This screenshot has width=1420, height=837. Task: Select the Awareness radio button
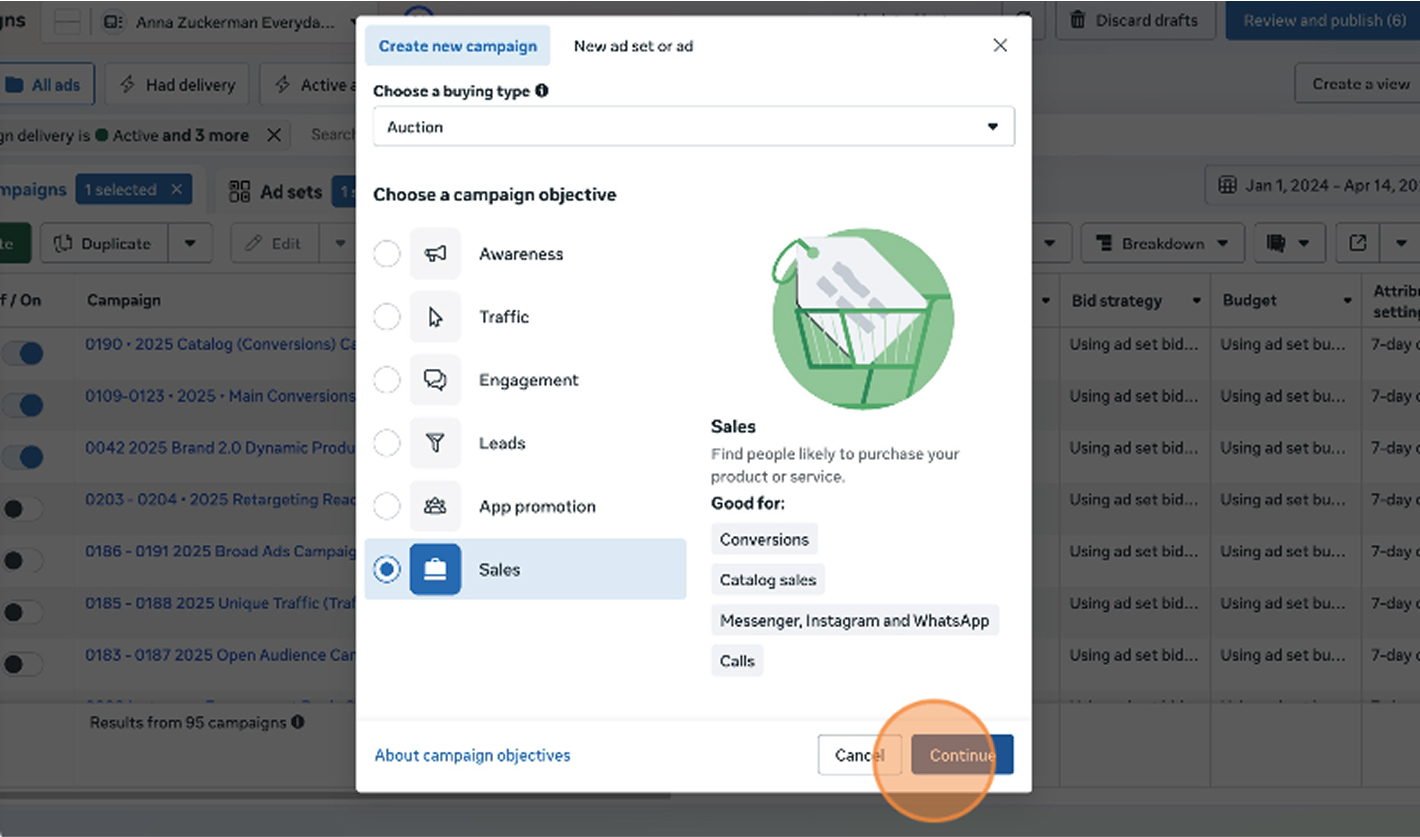click(x=387, y=254)
